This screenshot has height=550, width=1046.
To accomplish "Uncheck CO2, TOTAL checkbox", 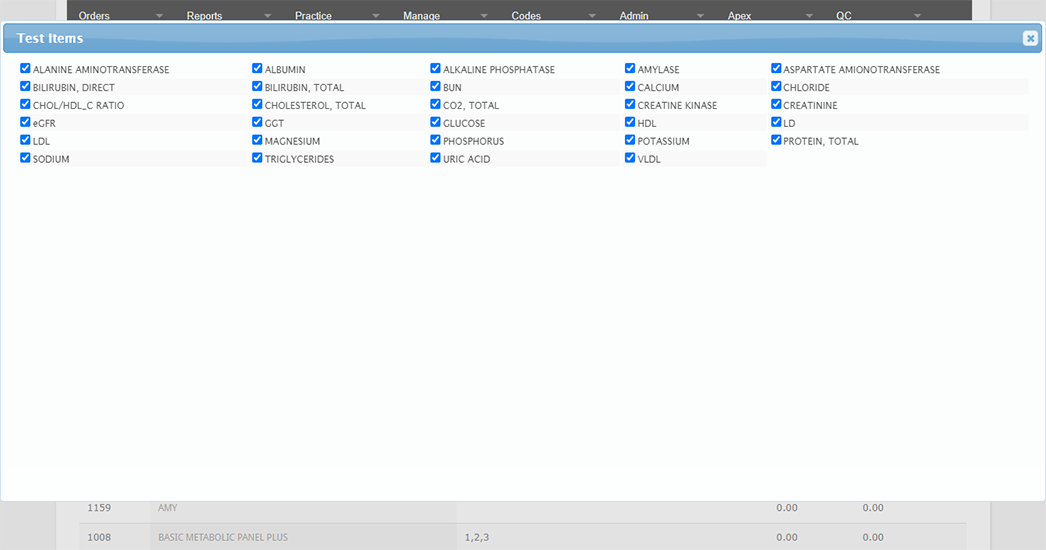I will (436, 104).
